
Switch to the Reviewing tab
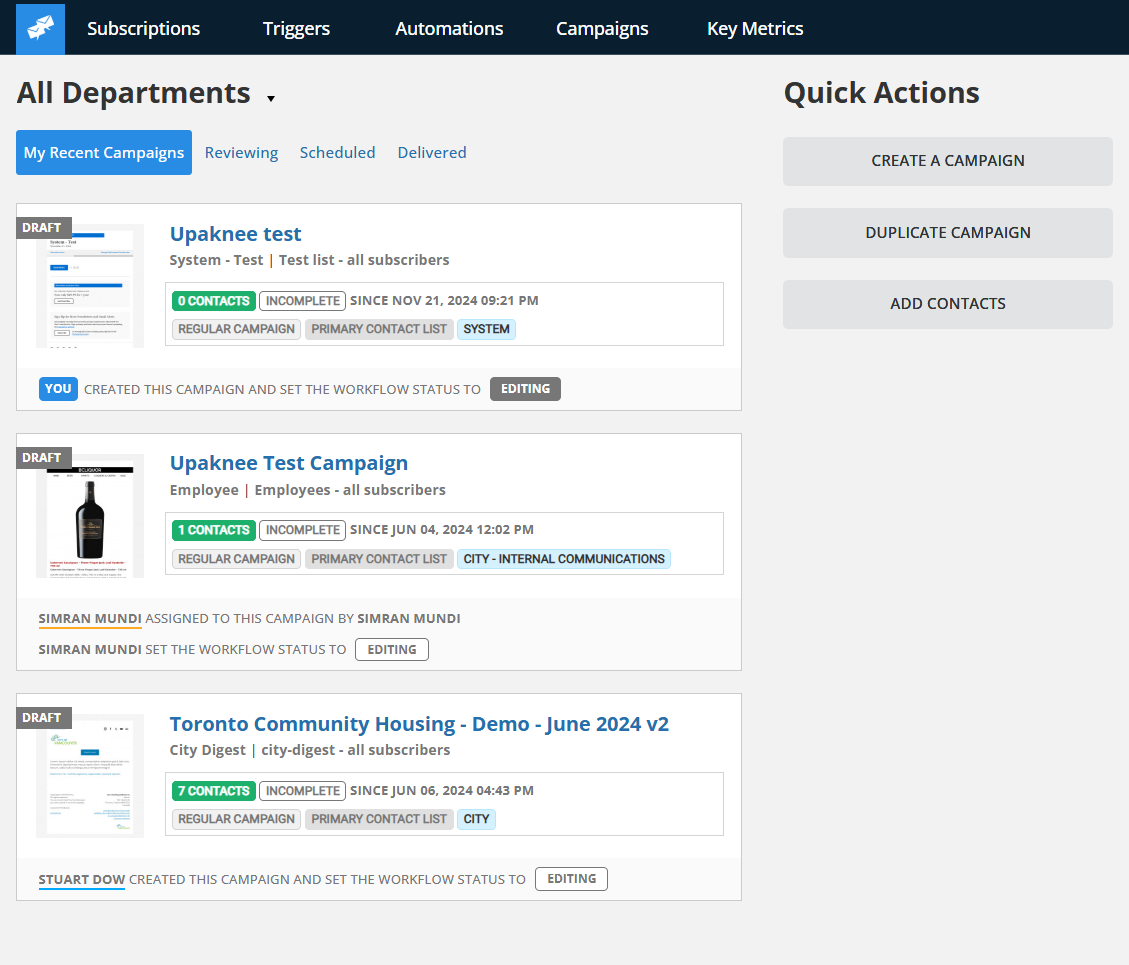(x=241, y=152)
